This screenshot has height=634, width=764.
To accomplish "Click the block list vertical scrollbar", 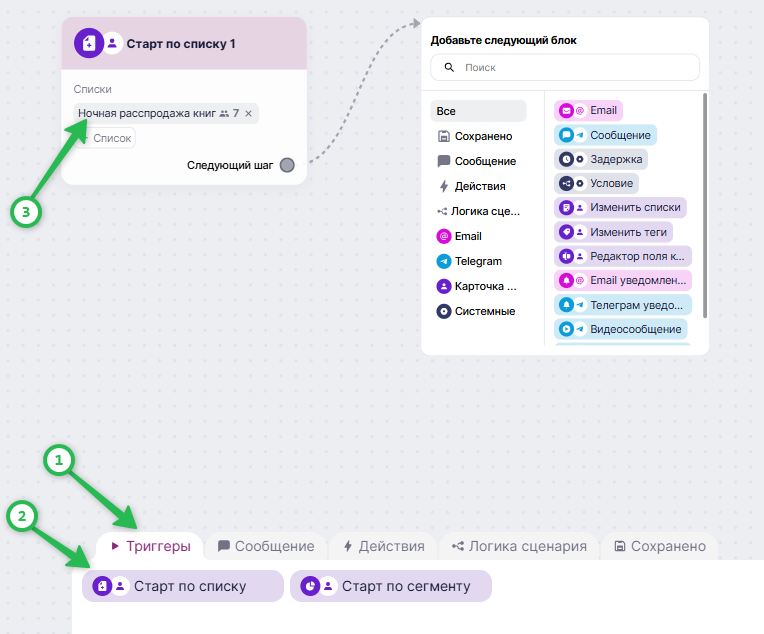I will (705, 206).
